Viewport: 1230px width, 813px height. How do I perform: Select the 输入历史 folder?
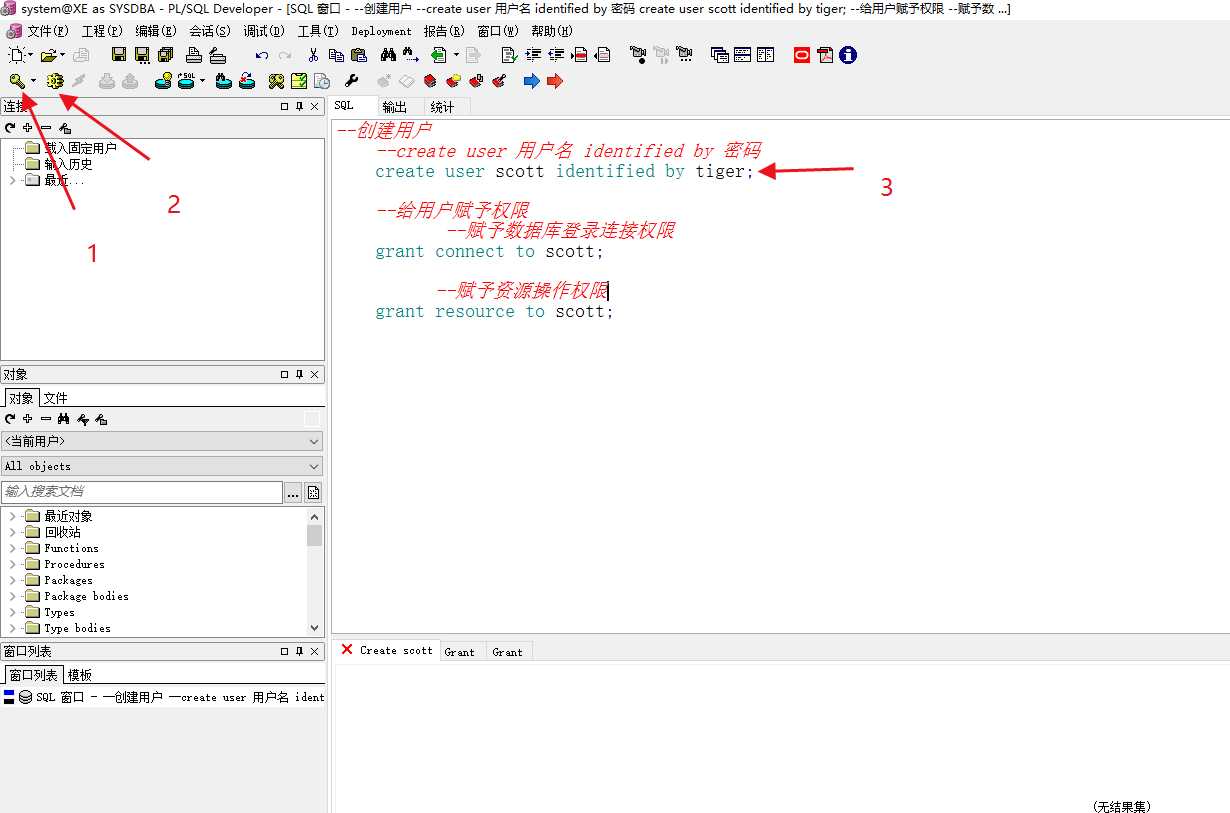point(68,164)
